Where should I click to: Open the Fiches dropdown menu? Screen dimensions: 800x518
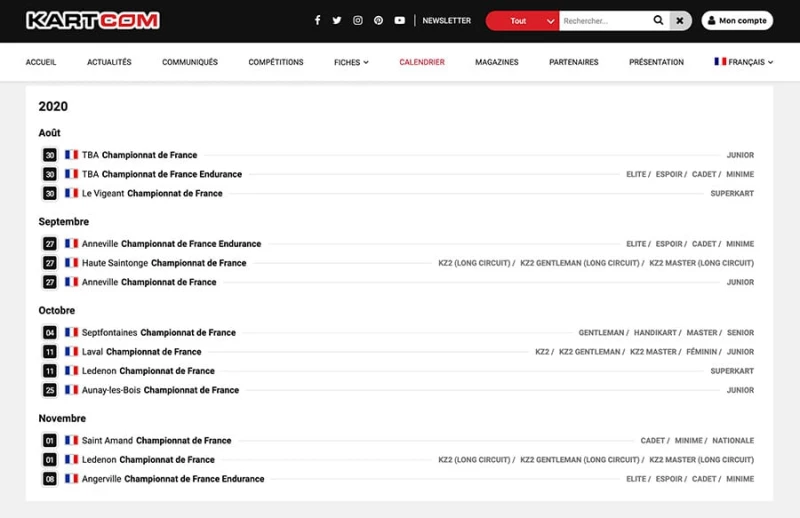pos(351,62)
